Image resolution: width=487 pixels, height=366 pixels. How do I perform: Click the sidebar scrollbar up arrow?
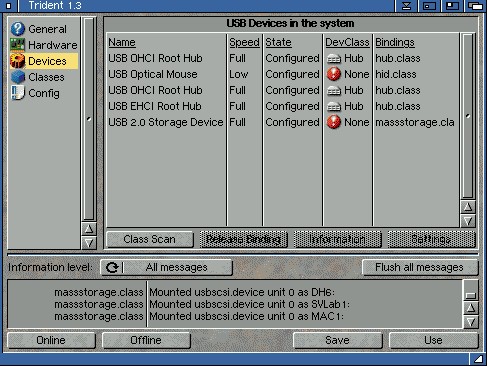pos(89,229)
